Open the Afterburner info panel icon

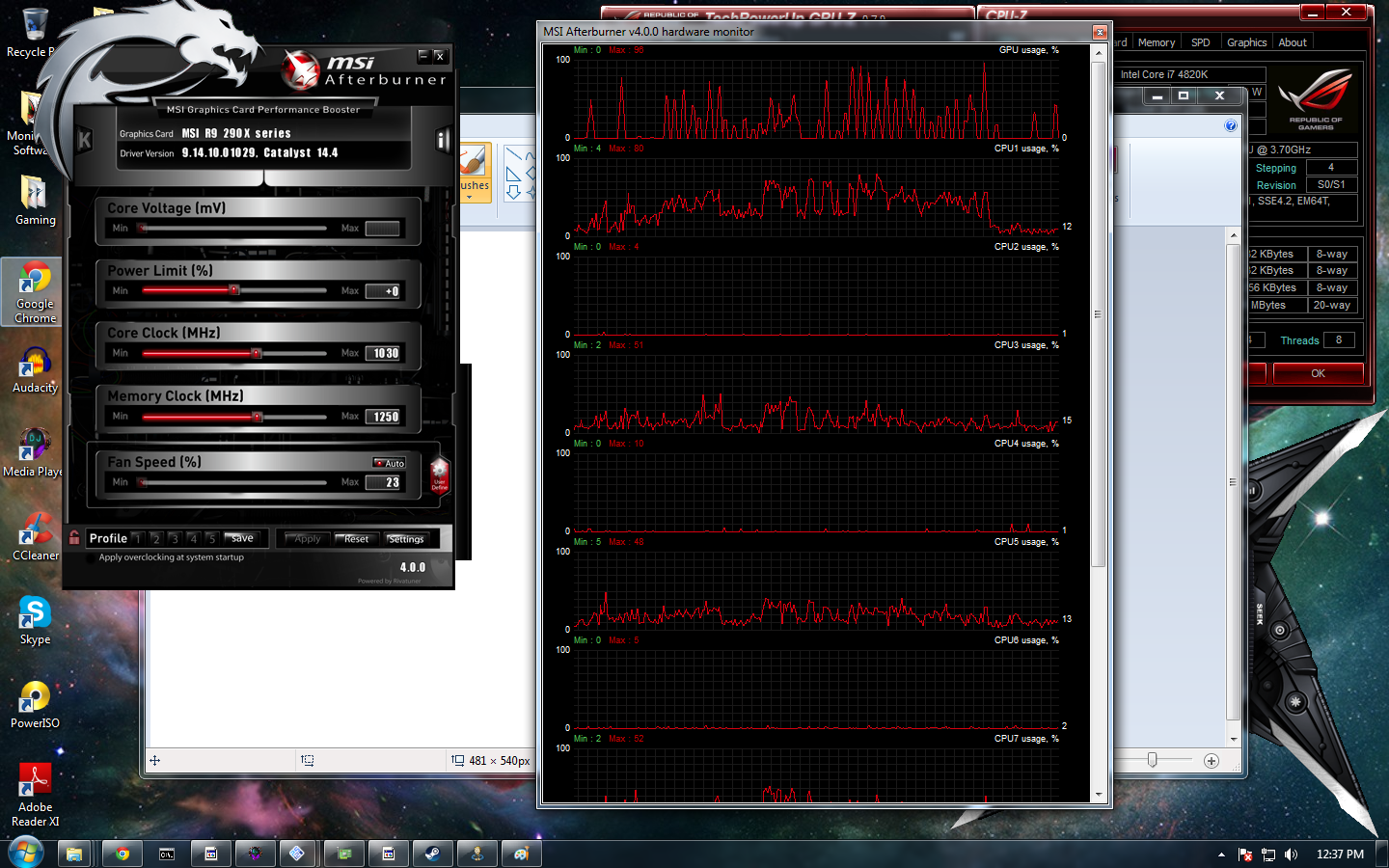coord(443,141)
